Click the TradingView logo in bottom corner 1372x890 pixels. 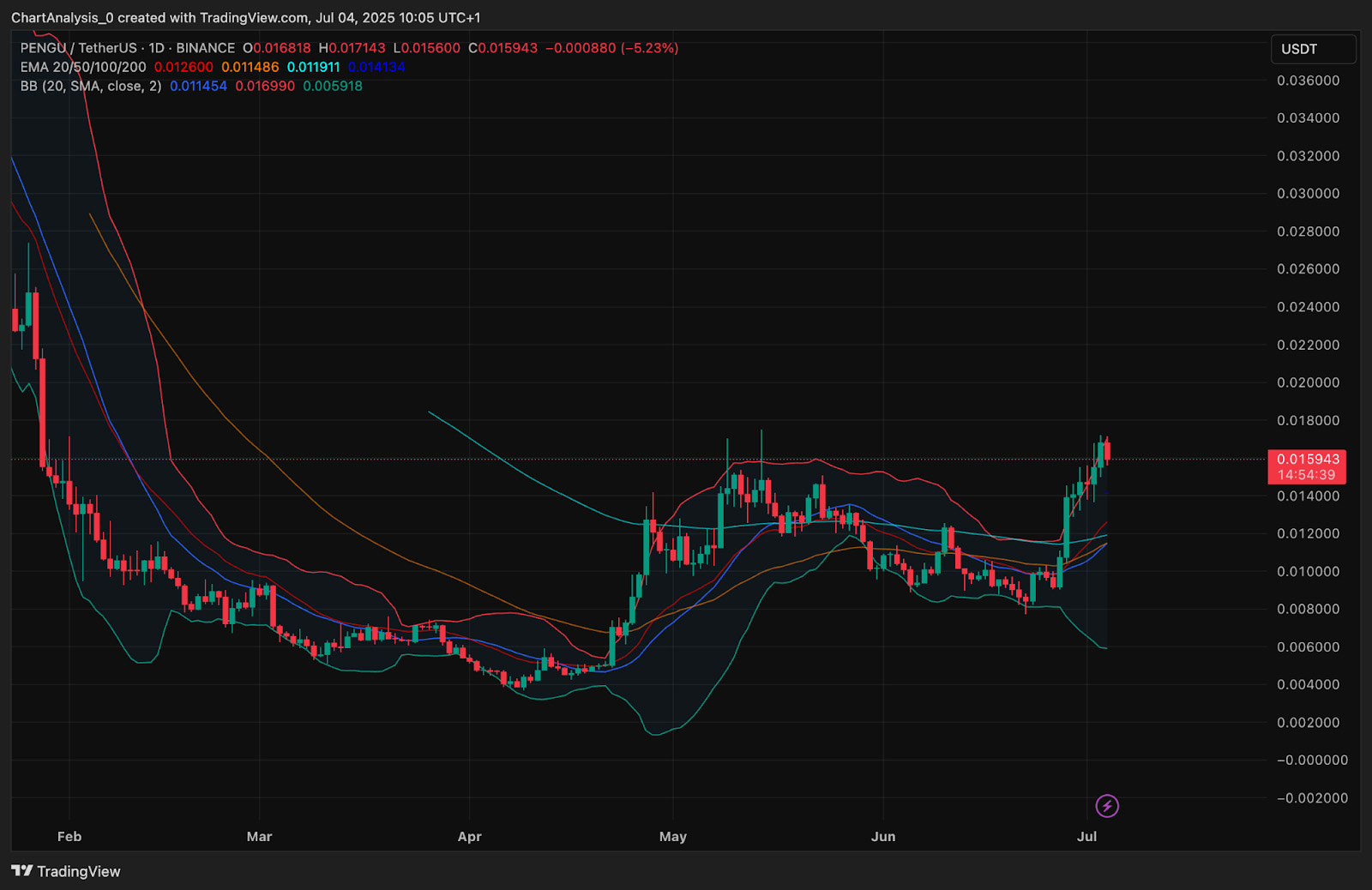[66, 871]
